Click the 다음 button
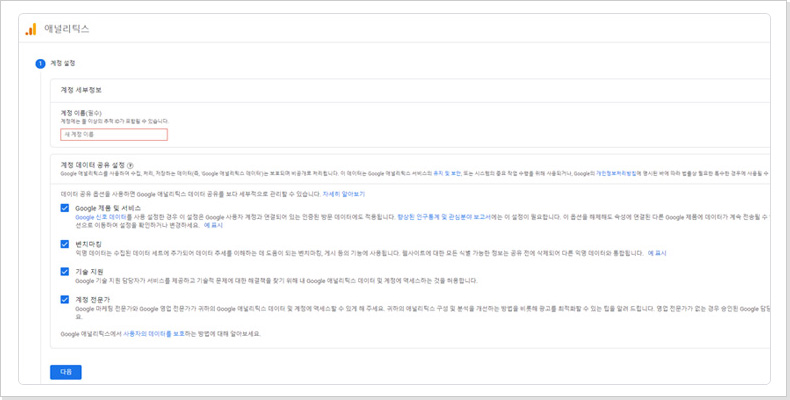 click(x=66, y=372)
